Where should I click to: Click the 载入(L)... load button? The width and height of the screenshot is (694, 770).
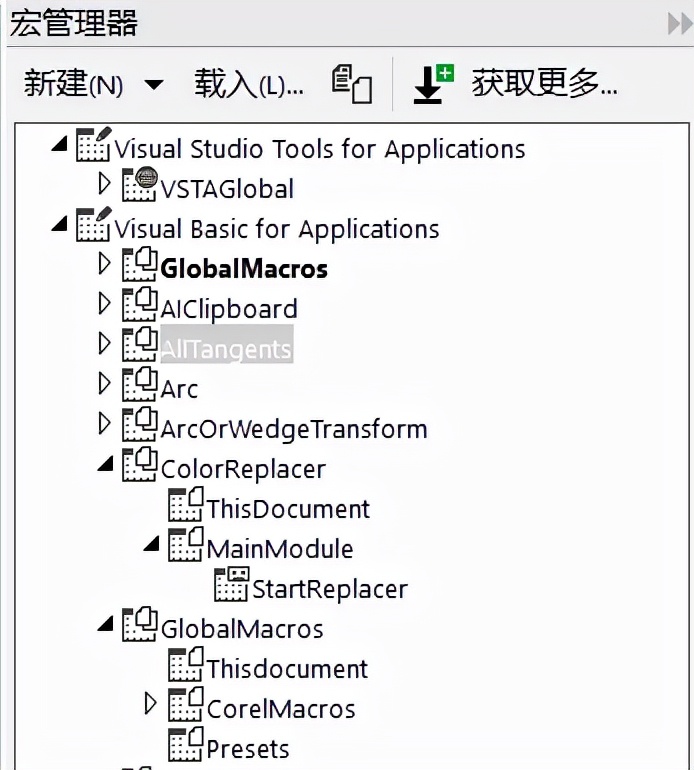pyautogui.click(x=249, y=83)
